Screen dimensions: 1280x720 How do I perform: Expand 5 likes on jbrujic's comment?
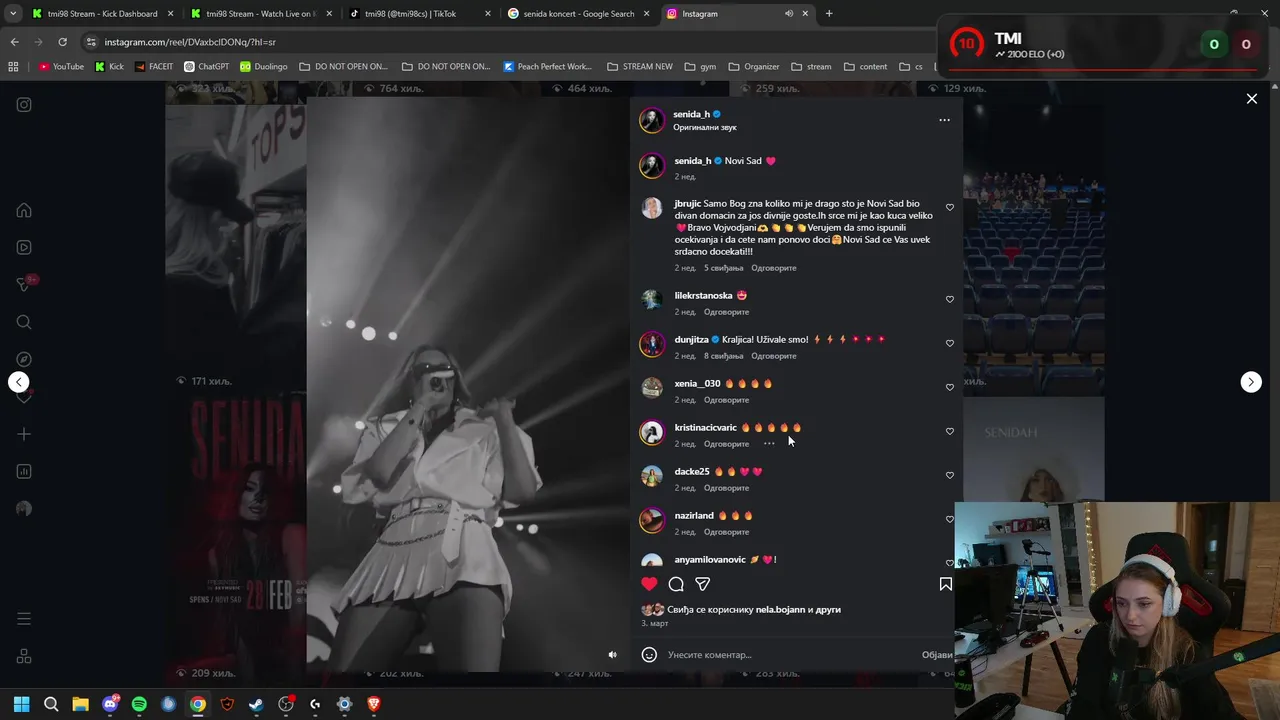point(724,268)
